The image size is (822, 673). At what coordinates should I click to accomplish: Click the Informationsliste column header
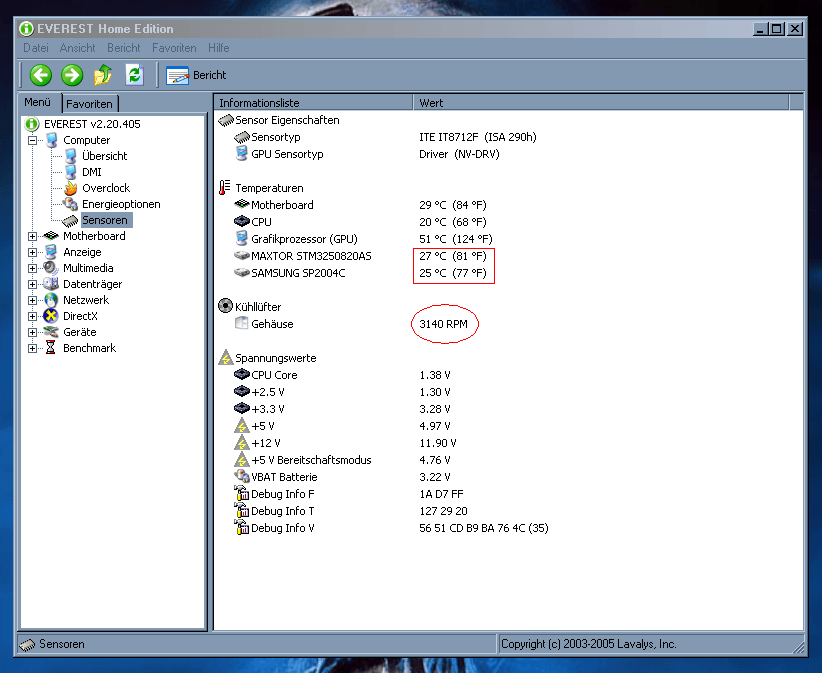[x=313, y=103]
